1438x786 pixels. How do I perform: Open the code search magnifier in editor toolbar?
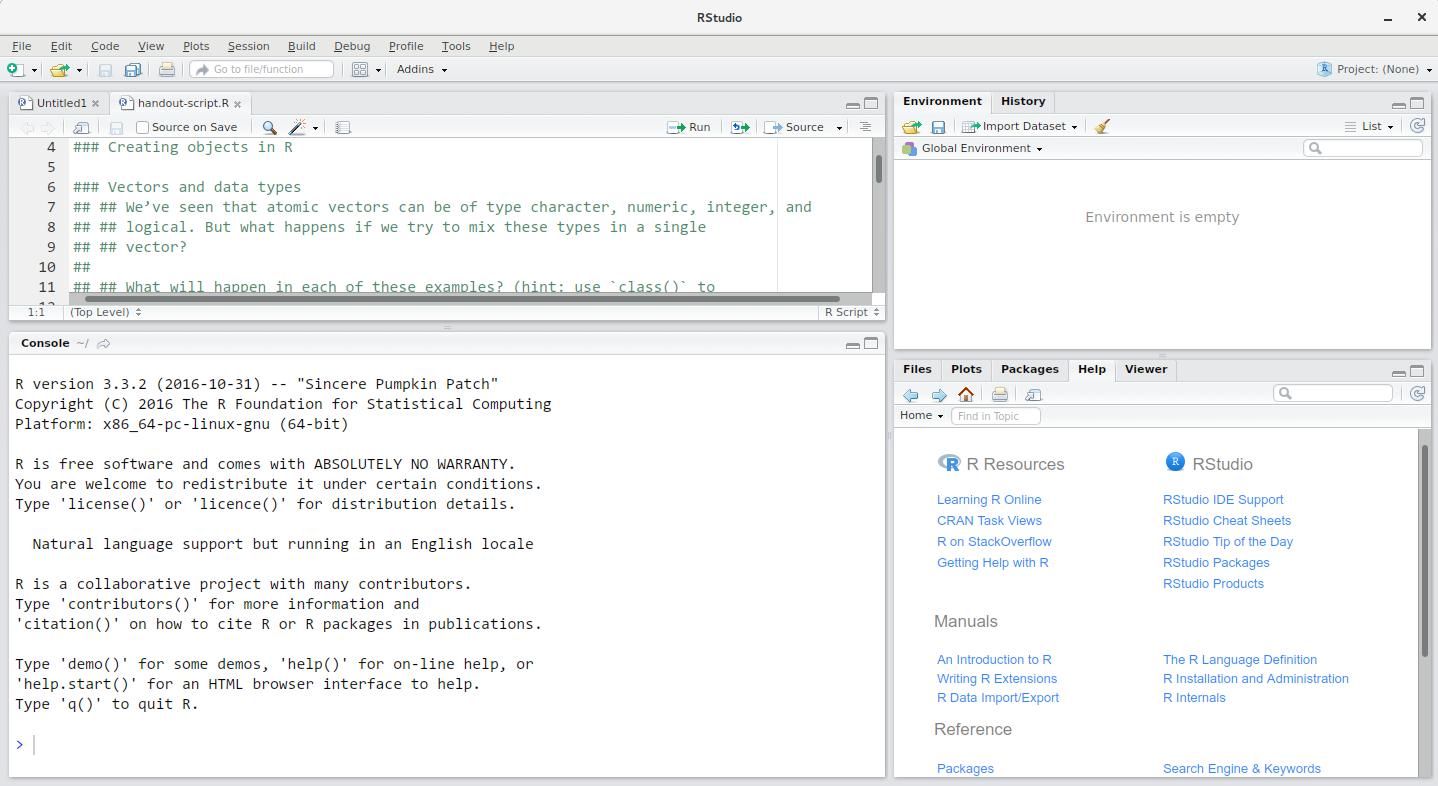(268, 127)
